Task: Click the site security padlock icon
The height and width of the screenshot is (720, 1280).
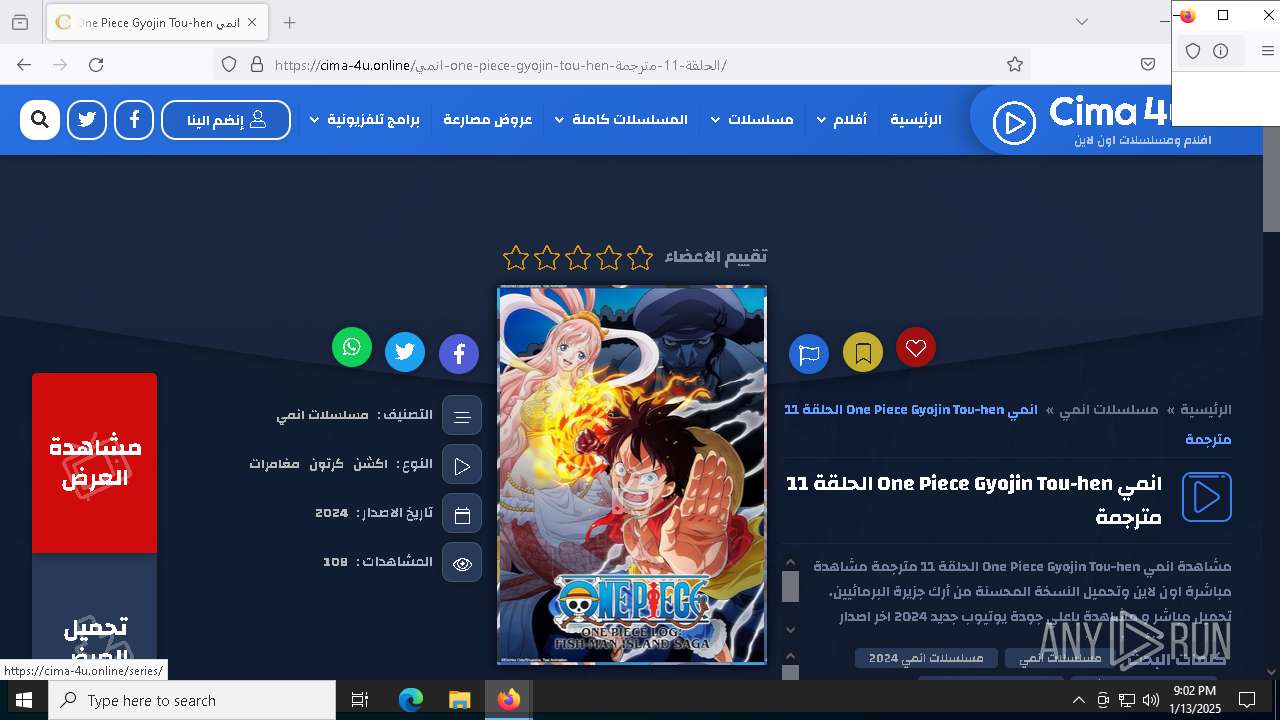Action: 257,65
